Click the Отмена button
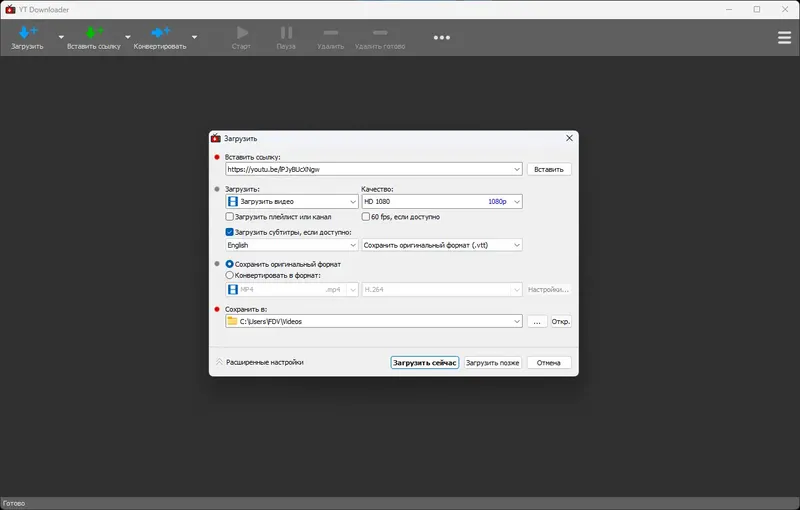Viewport: 800px width, 510px height. pos(549,363)
